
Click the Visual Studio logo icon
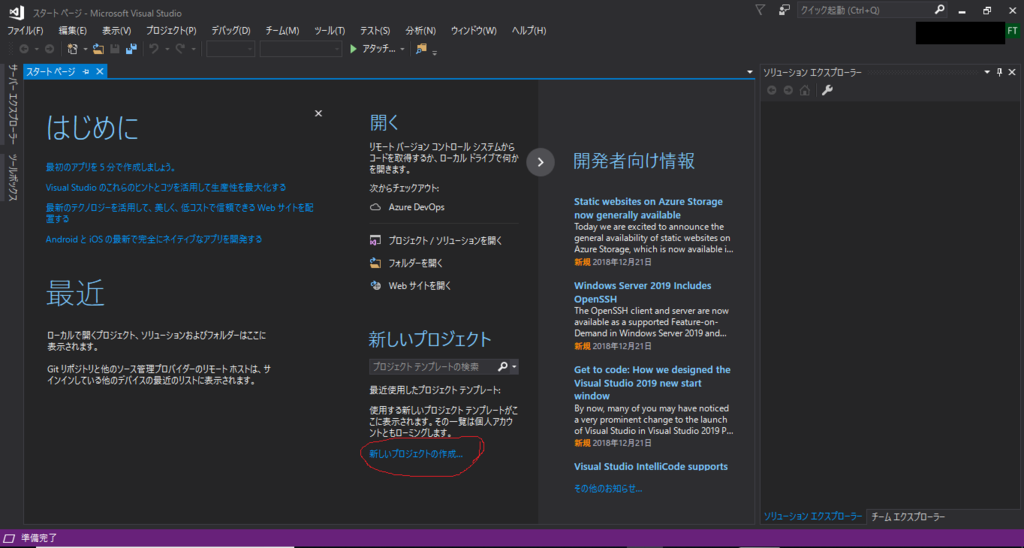tap(16, 12)
